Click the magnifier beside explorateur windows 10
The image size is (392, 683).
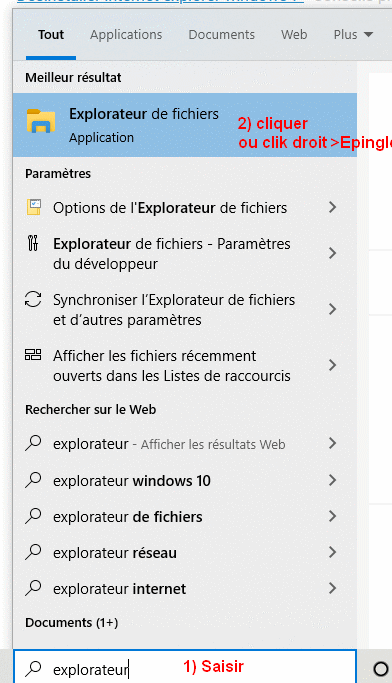33,480
